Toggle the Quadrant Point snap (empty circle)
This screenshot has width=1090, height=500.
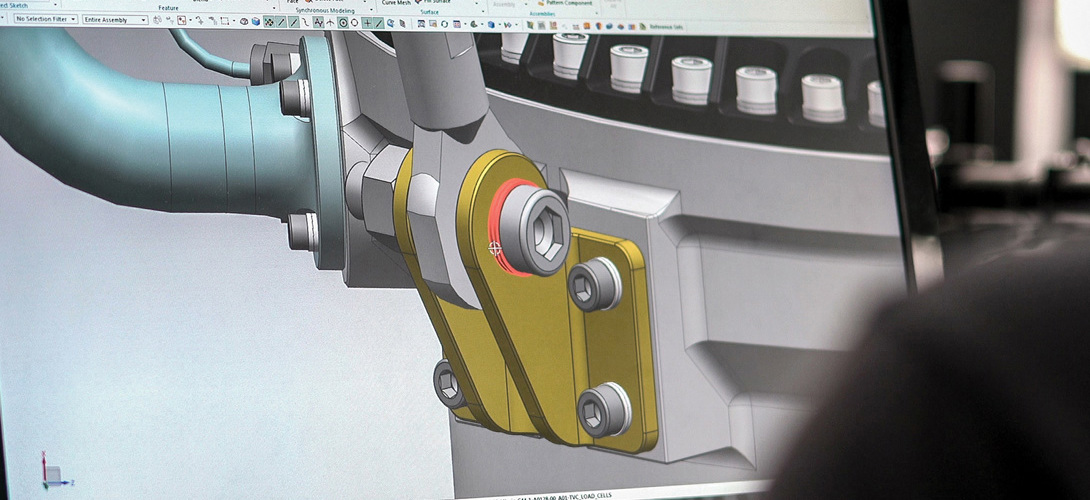click(355, 23)
